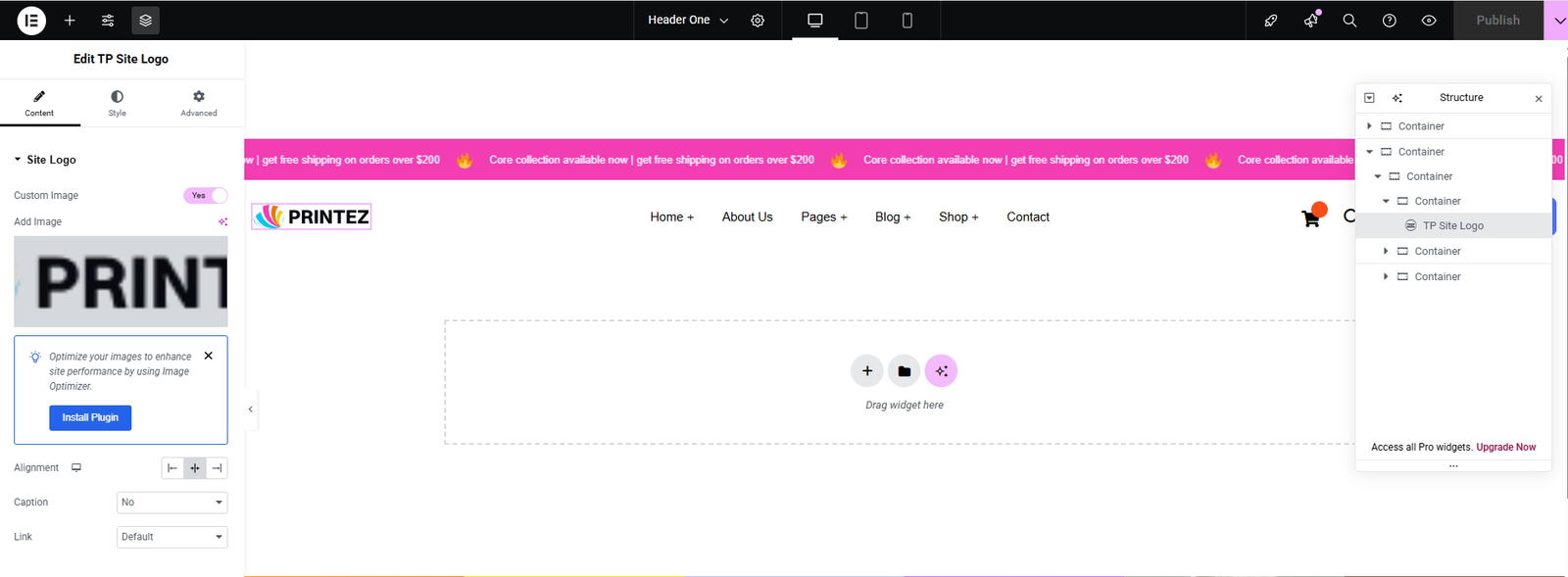Open Site Settings sliders icon
This screenshot has width=1568, height=577.
coord(108,21)
